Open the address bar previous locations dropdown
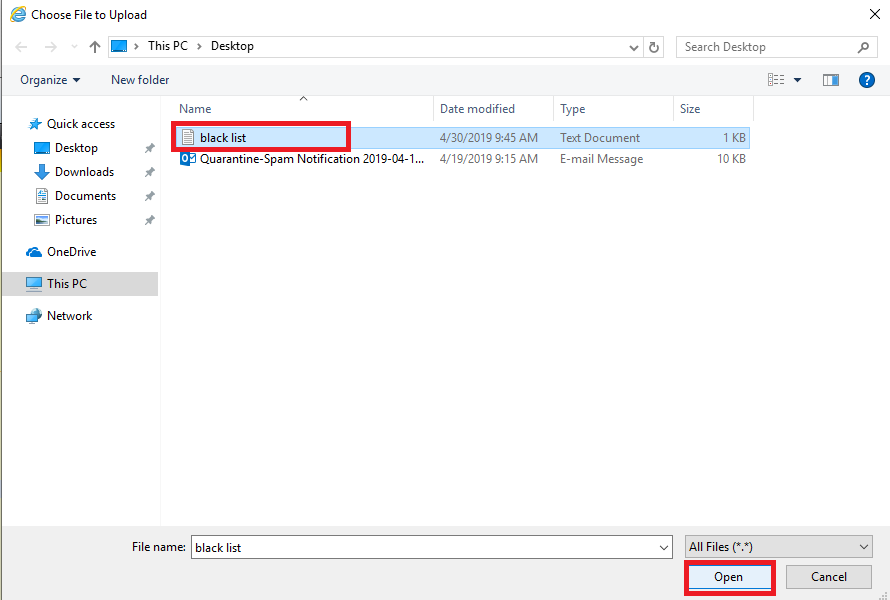Viewport: 890px width, 600px height. (634, 47)
